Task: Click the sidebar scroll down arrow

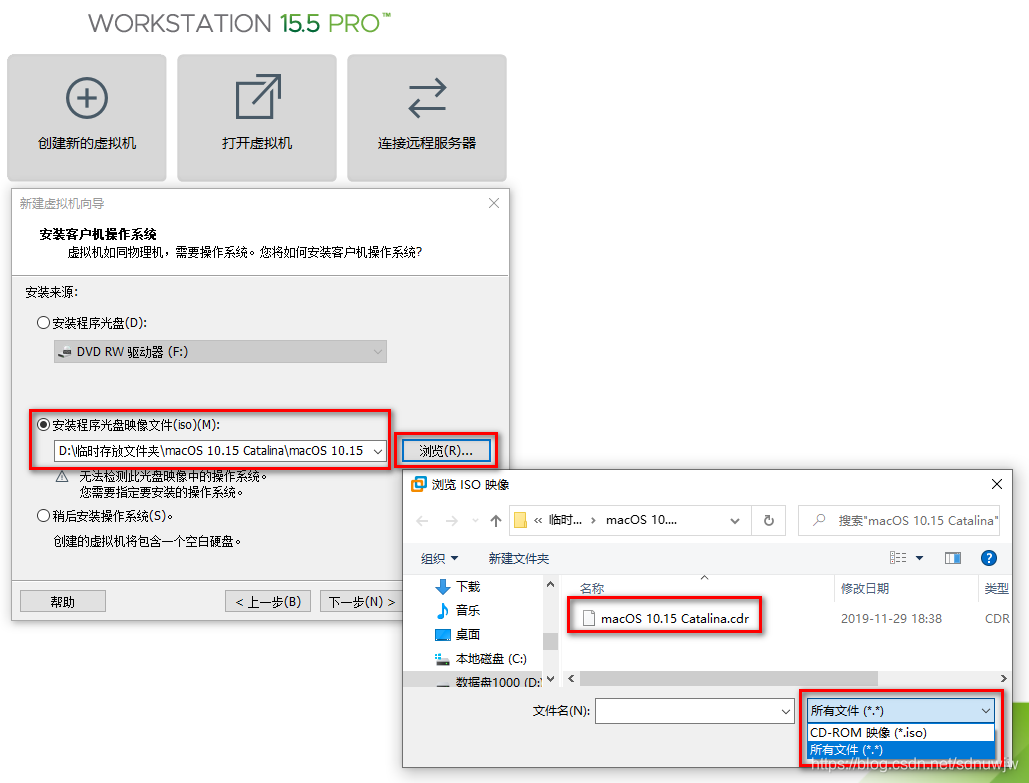Action: 551,679
